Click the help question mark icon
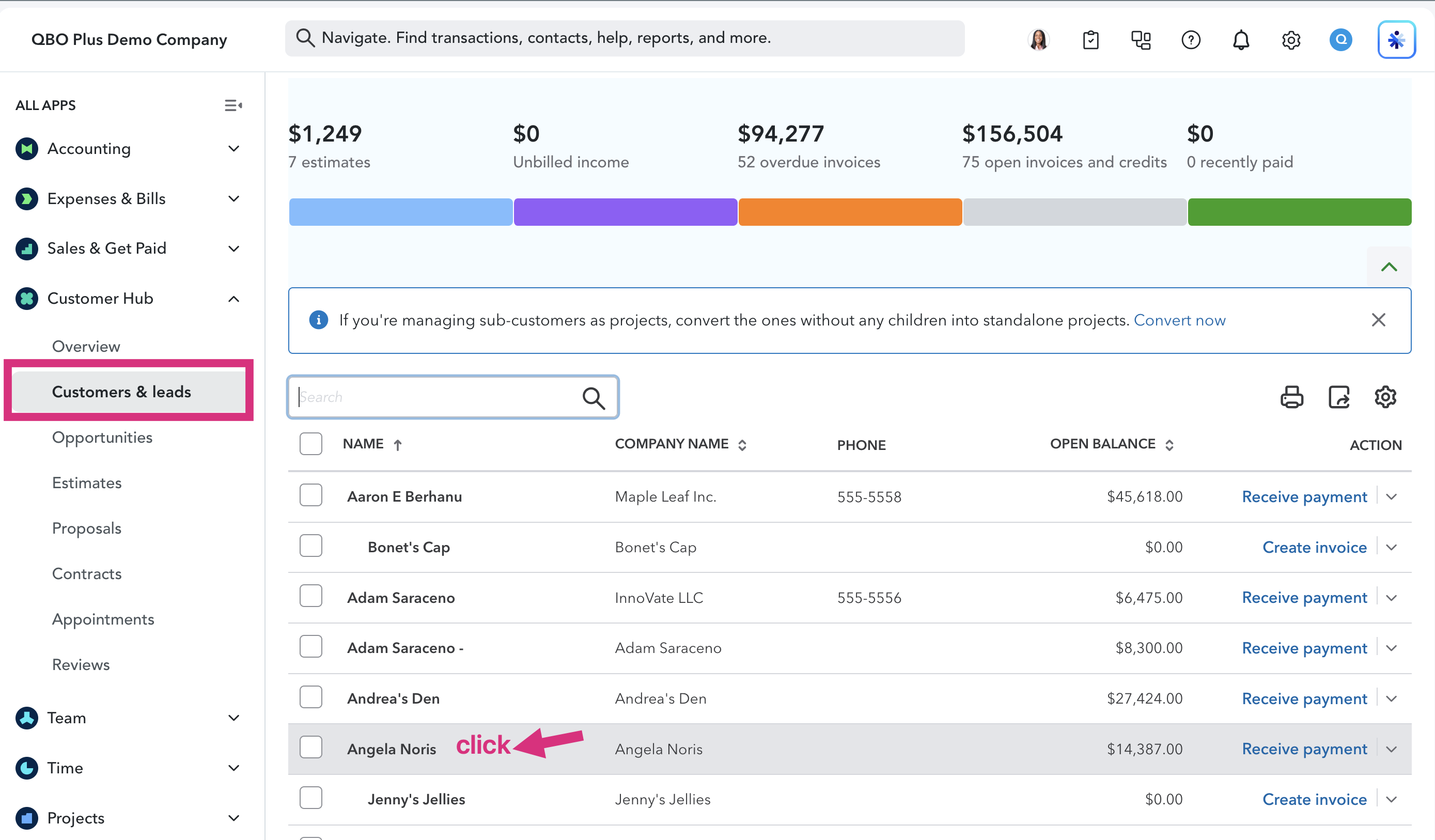 click(x=1191, y=40)
